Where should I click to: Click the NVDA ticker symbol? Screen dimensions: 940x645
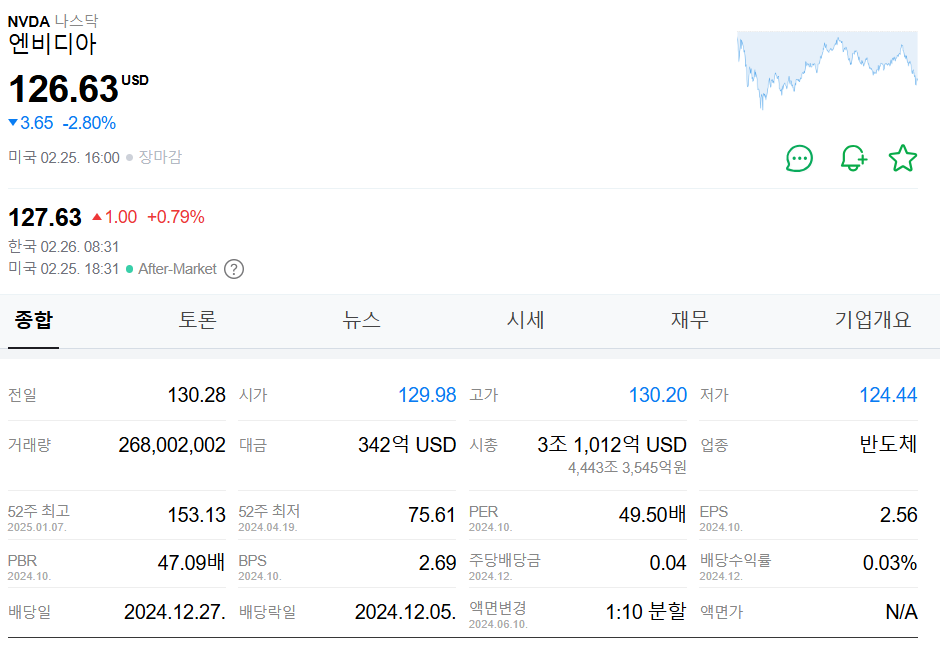pyautogui.click(x=28, y=22)
